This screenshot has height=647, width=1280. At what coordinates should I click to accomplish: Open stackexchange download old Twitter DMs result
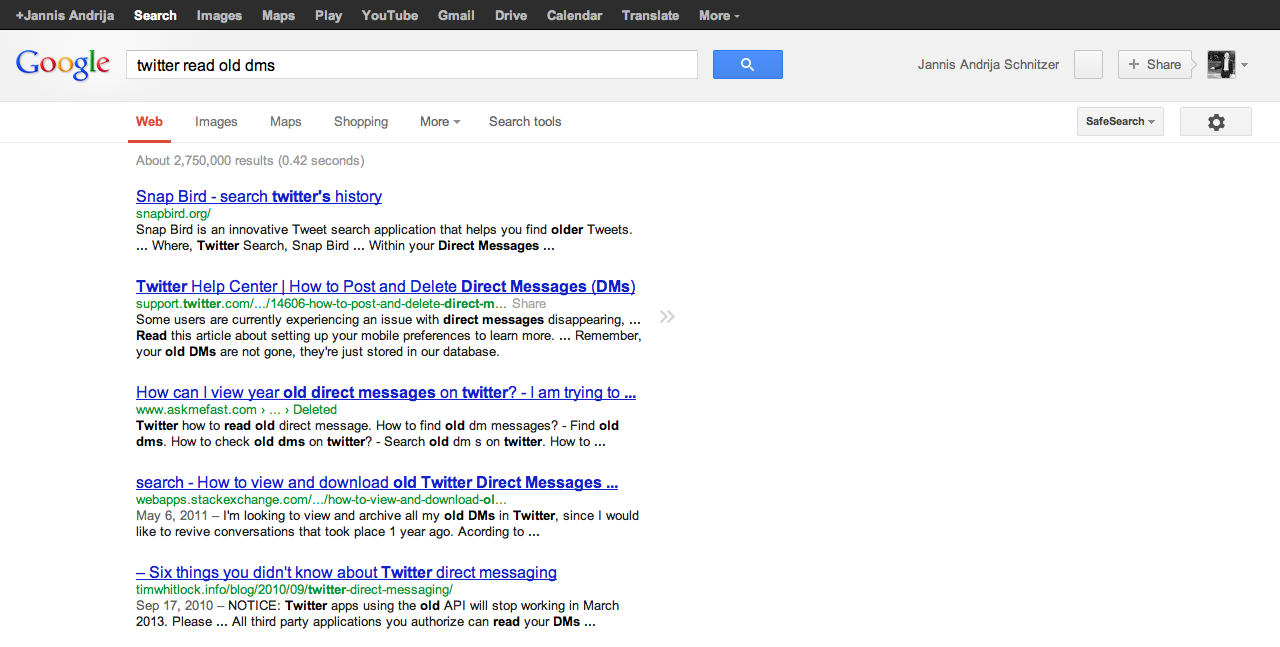(x=377, y=482)
